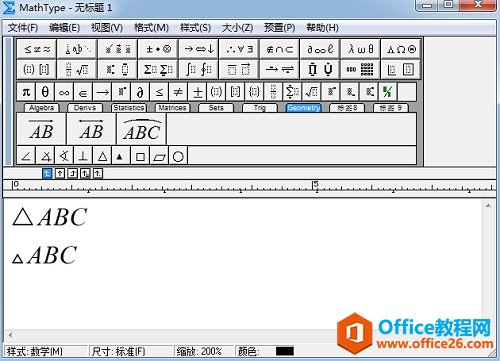Switch to the Algebra tab
The height and width of the screenshot is (361, 500).
(41, 108)
